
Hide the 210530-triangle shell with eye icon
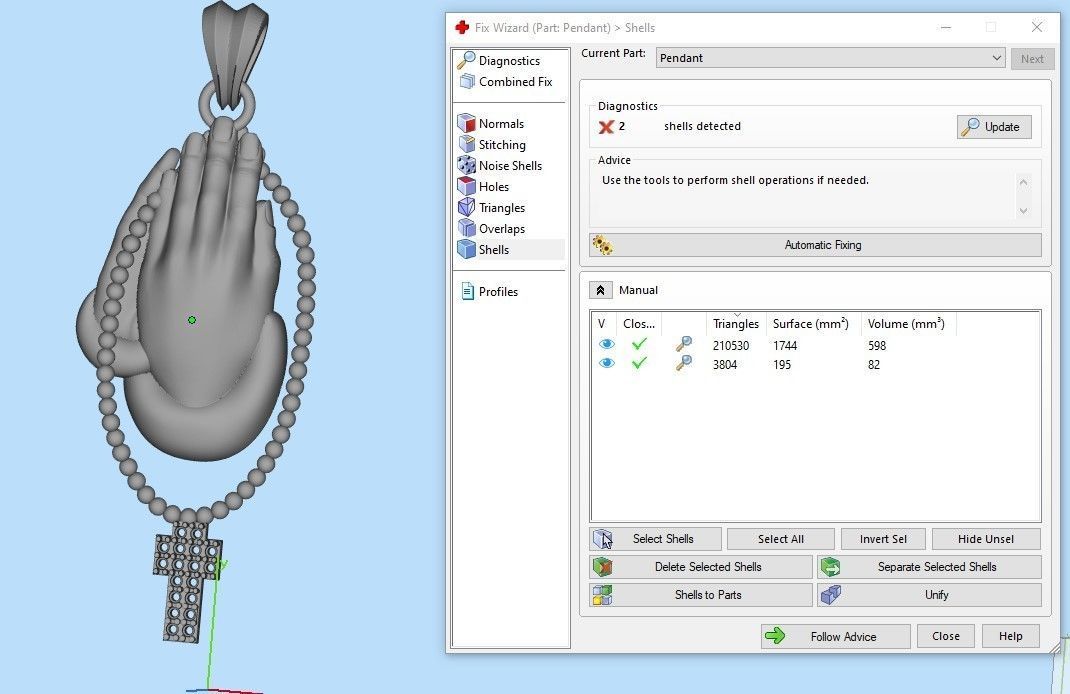[x=606, y=345]
